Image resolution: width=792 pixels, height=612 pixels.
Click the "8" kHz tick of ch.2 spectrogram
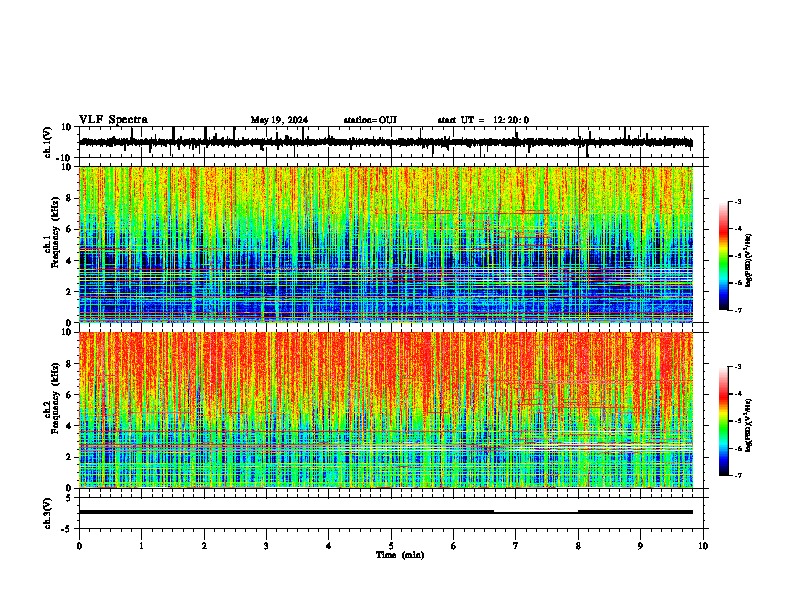pyautogui.click(x=70, y=364)
